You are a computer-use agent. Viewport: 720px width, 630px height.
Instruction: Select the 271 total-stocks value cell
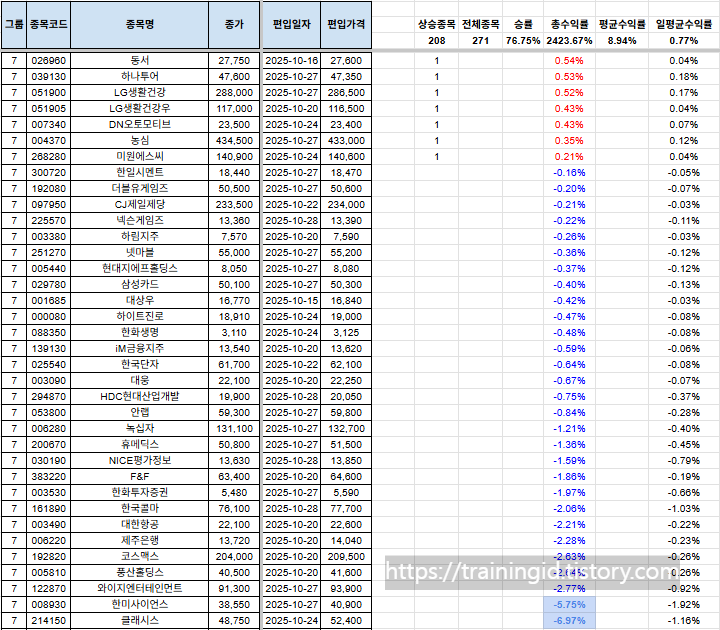pos(480,41)
